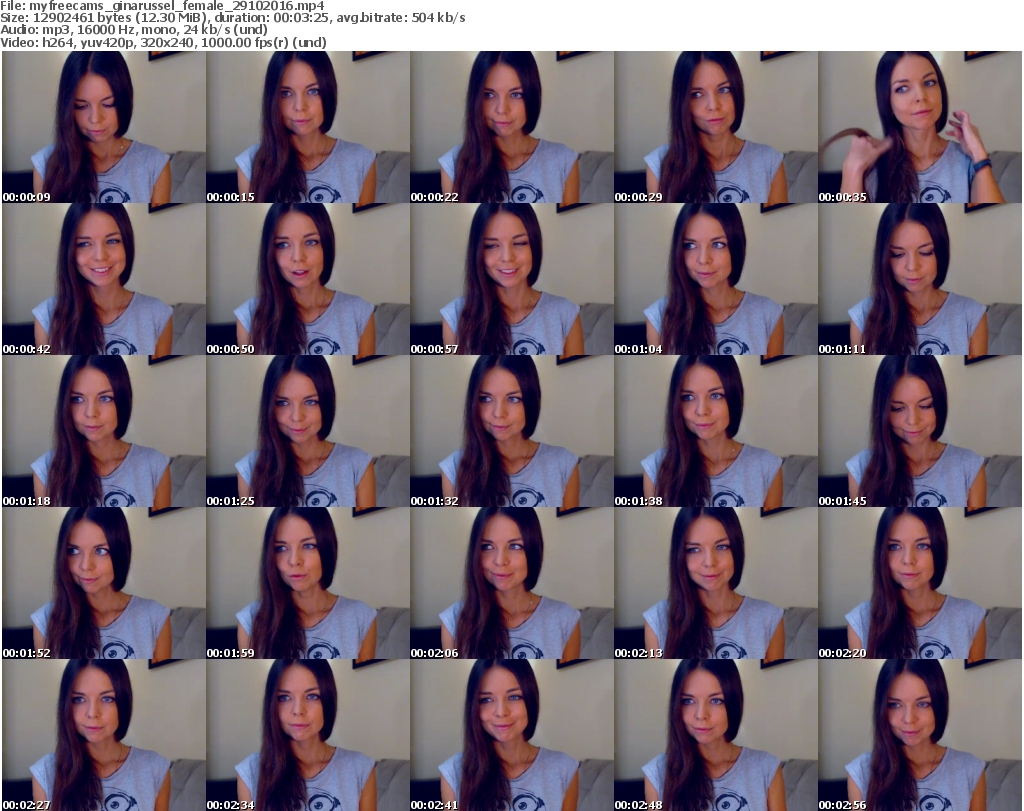Open the frame stamped 00:00:50
This screenshot has width=1024, height=811.
[308, 279]
